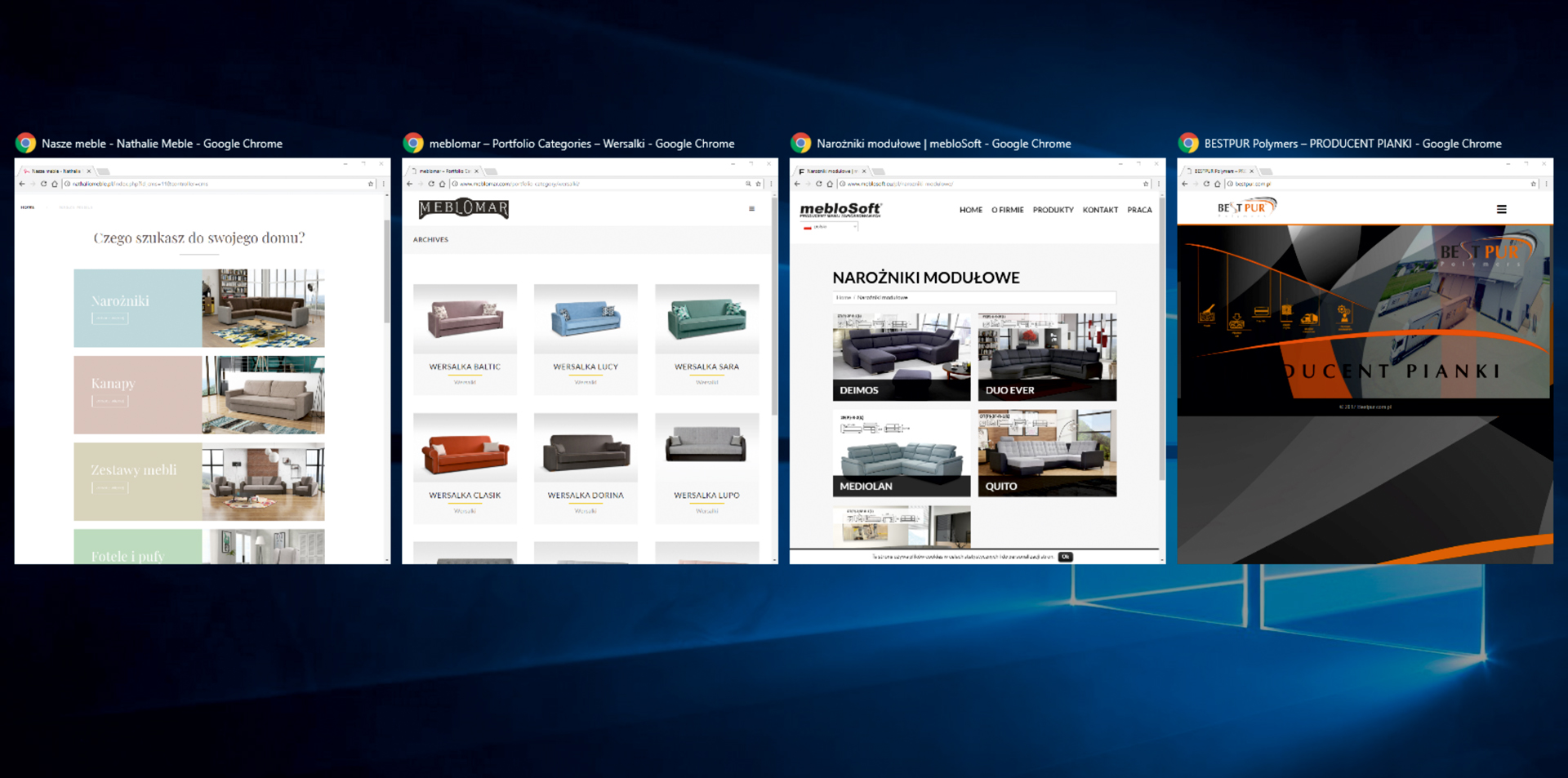Click the Ok button on the cookie notice
The height and width of the screenshot is (778, 1568).
pos(1065,557)
